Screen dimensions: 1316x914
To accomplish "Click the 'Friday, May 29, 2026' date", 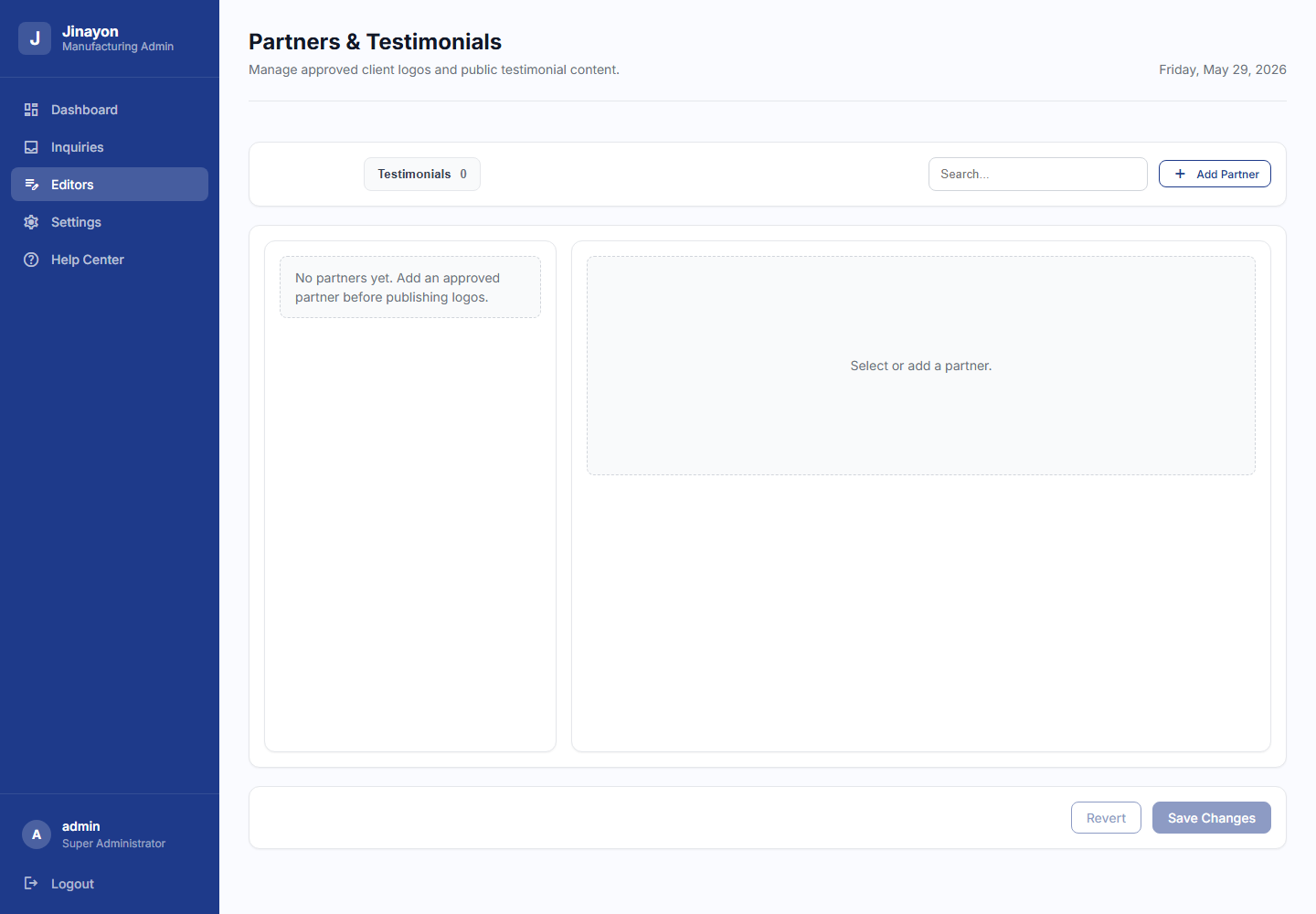I will click(1223, 69).
